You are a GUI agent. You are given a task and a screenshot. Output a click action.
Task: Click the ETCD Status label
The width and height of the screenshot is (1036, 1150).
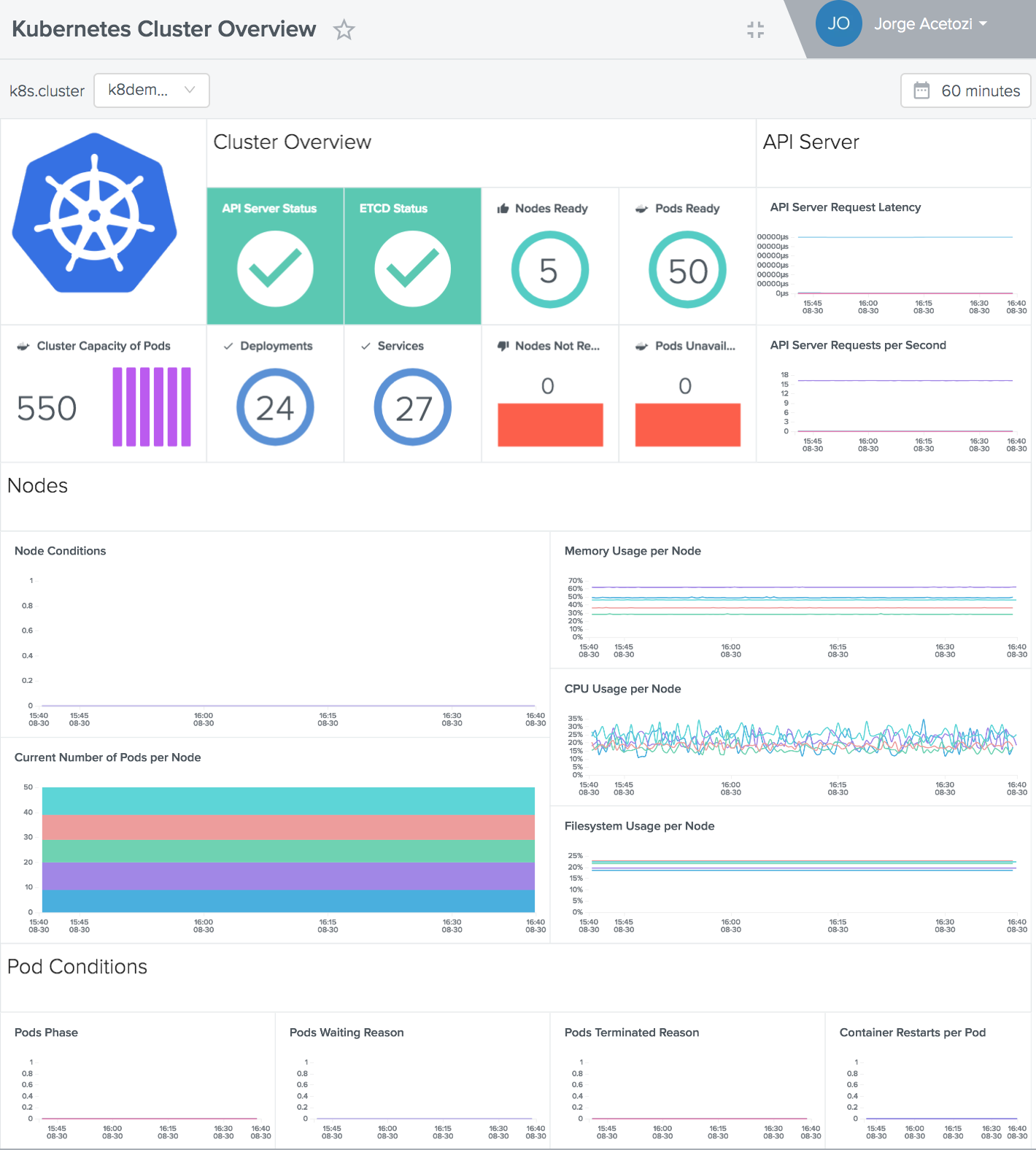point(393,209)
